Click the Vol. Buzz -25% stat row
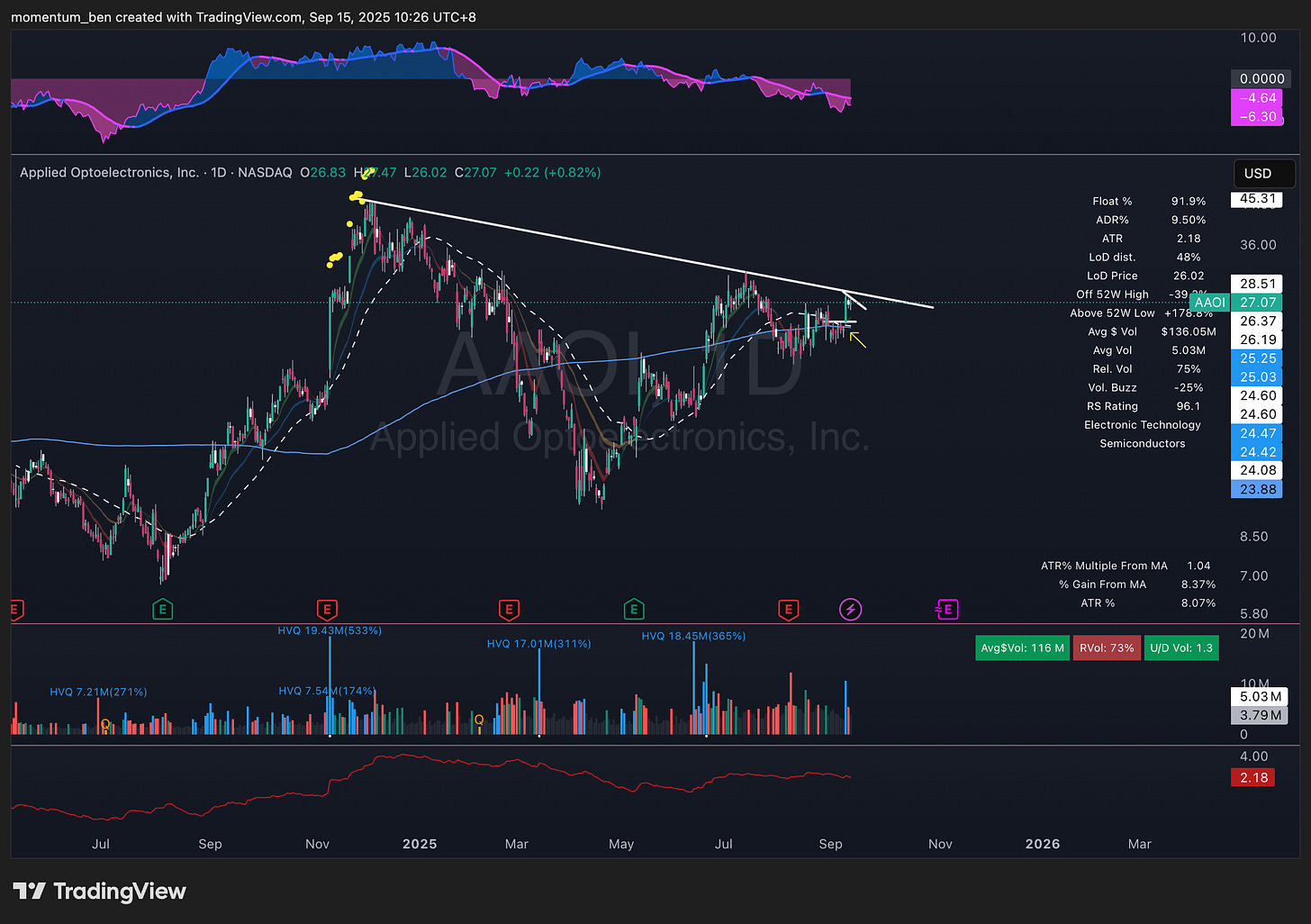This screenshot has width=1311, height=924. pyautogui.click(x=1144, y=387)
